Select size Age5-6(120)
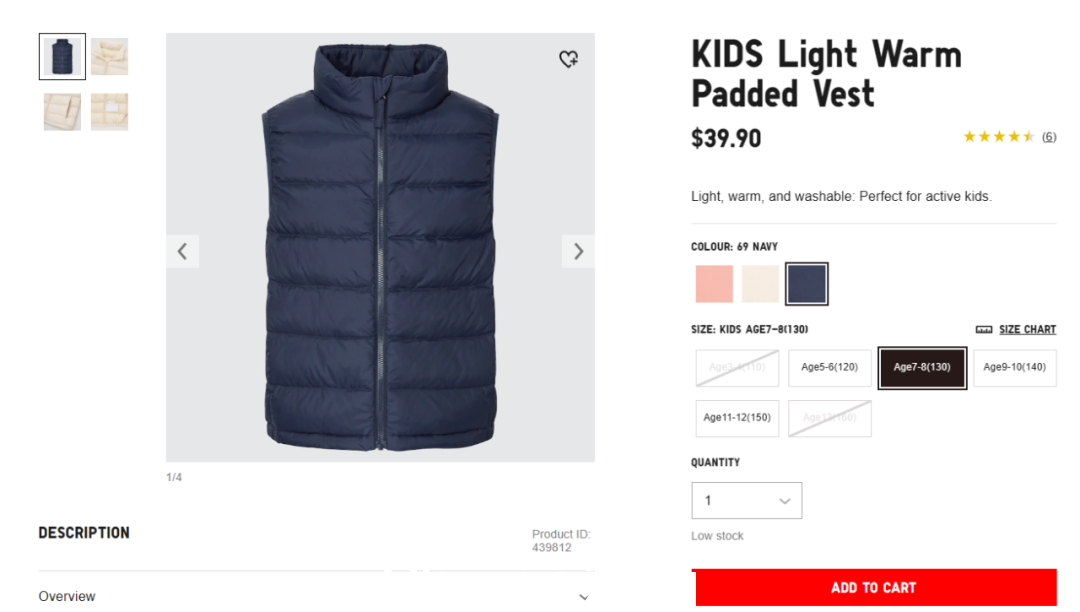Screen dimensions: 1080x612 (x=829, y=368)
